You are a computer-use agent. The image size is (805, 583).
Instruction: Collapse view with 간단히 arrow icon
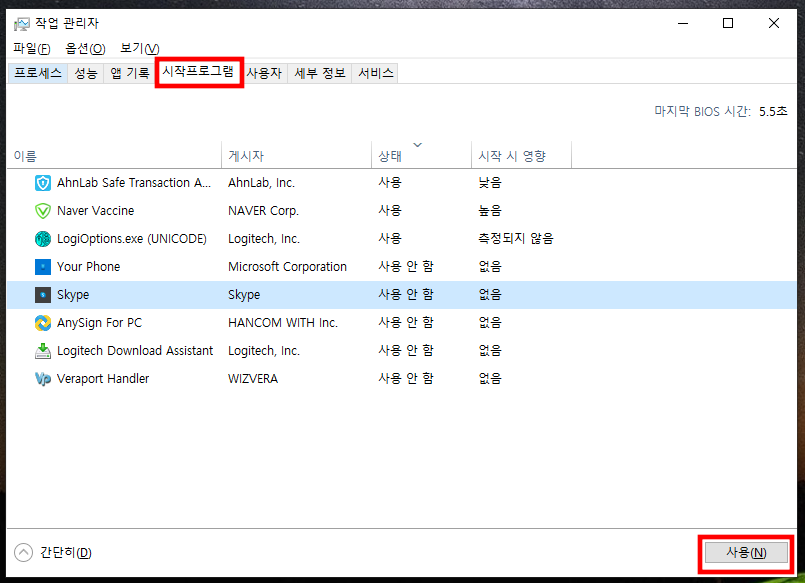tap(23, 553)
